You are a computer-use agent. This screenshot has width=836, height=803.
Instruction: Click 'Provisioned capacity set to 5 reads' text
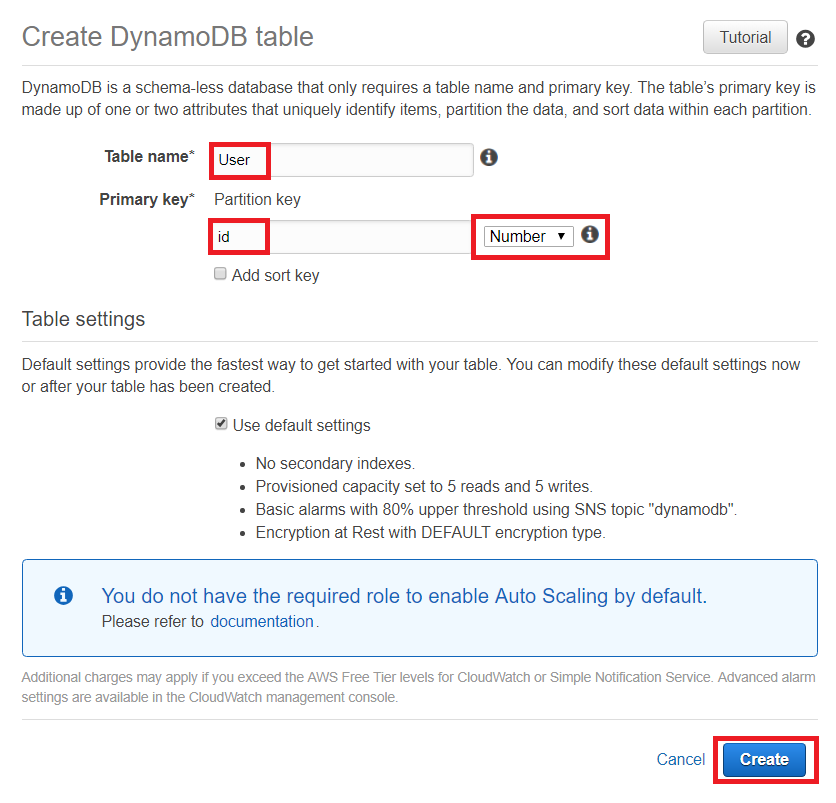coord(424,486)
